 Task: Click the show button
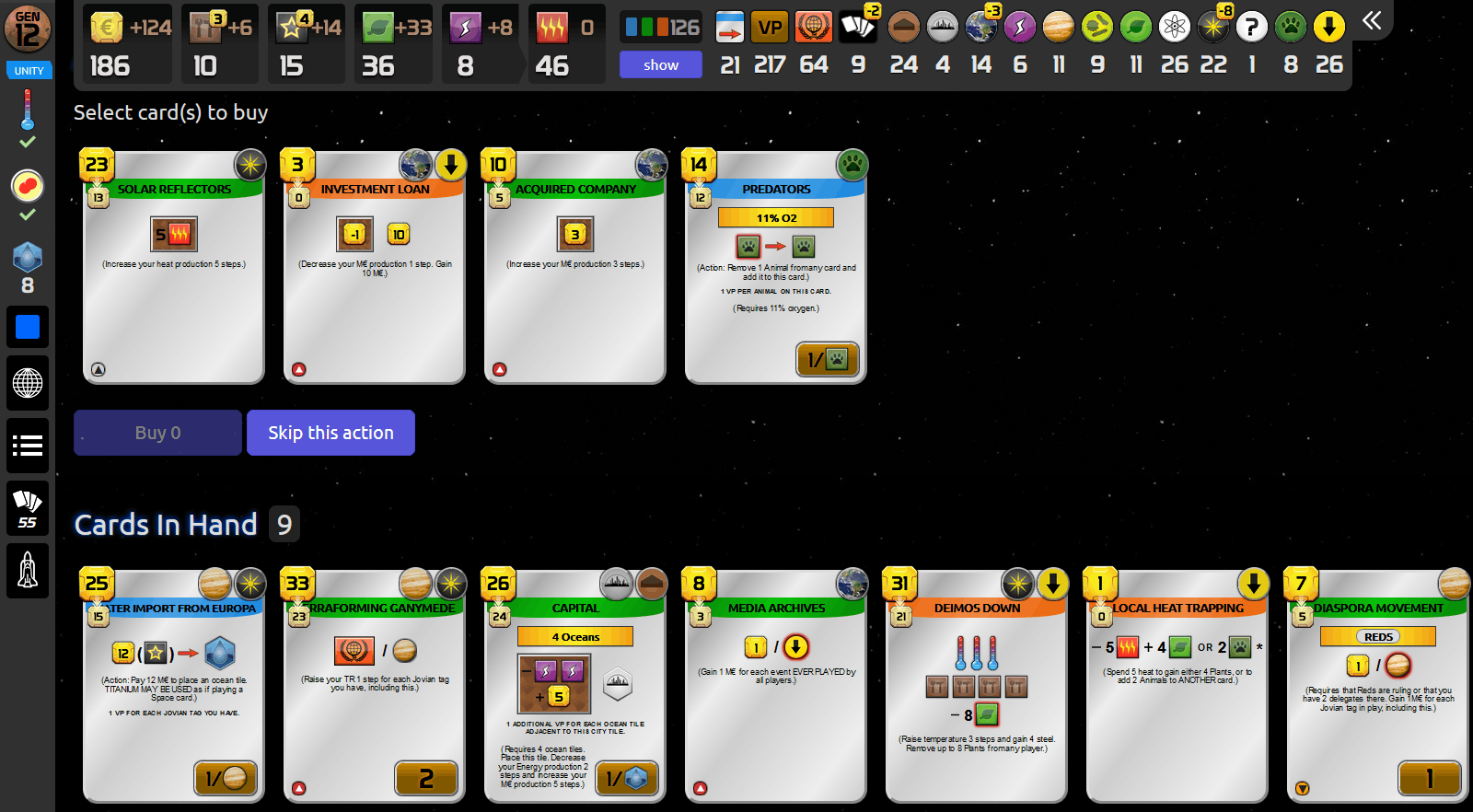(x=661, y=64)
